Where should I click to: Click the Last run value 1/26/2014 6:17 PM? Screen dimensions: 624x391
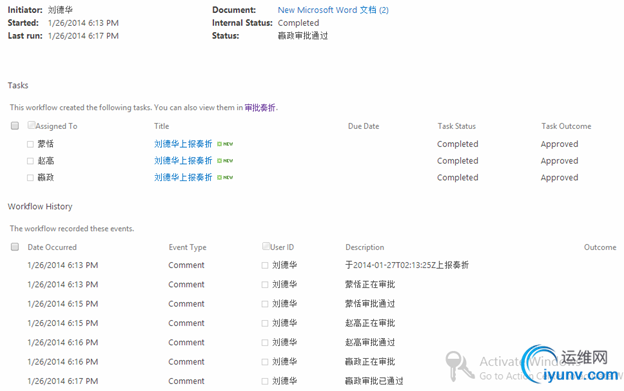pos(83,36)
